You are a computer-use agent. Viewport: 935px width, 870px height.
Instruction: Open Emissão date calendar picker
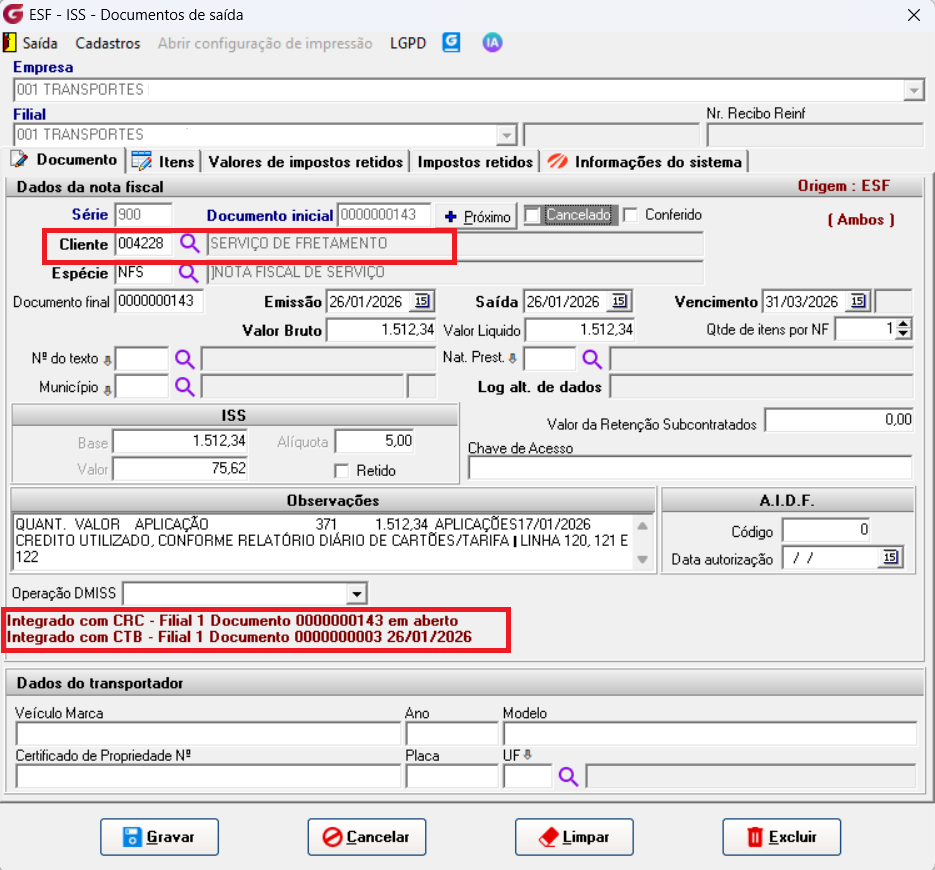click(x=422, y=301)
